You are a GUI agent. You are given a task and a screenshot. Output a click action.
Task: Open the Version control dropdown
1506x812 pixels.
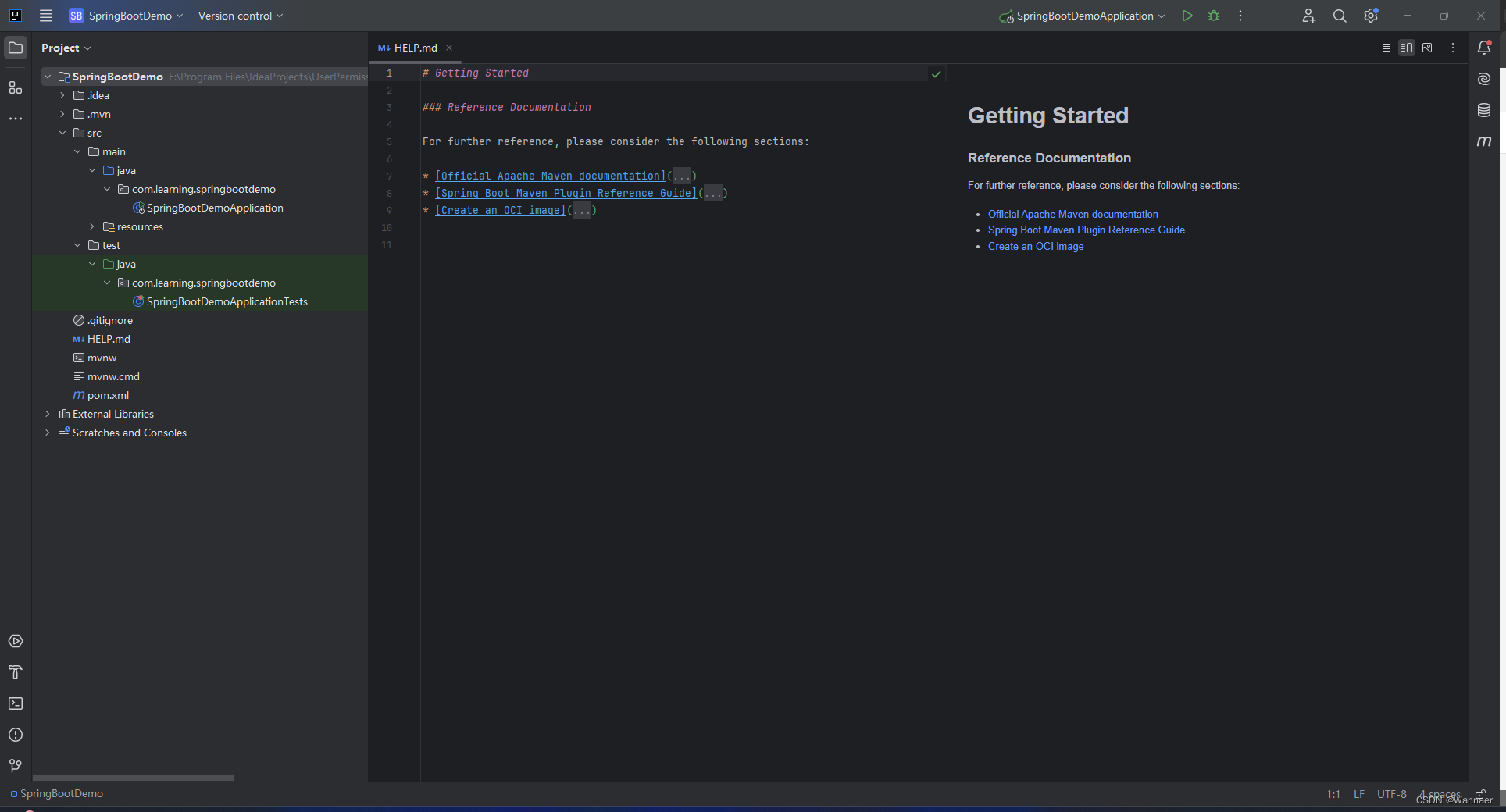(241, 16)
